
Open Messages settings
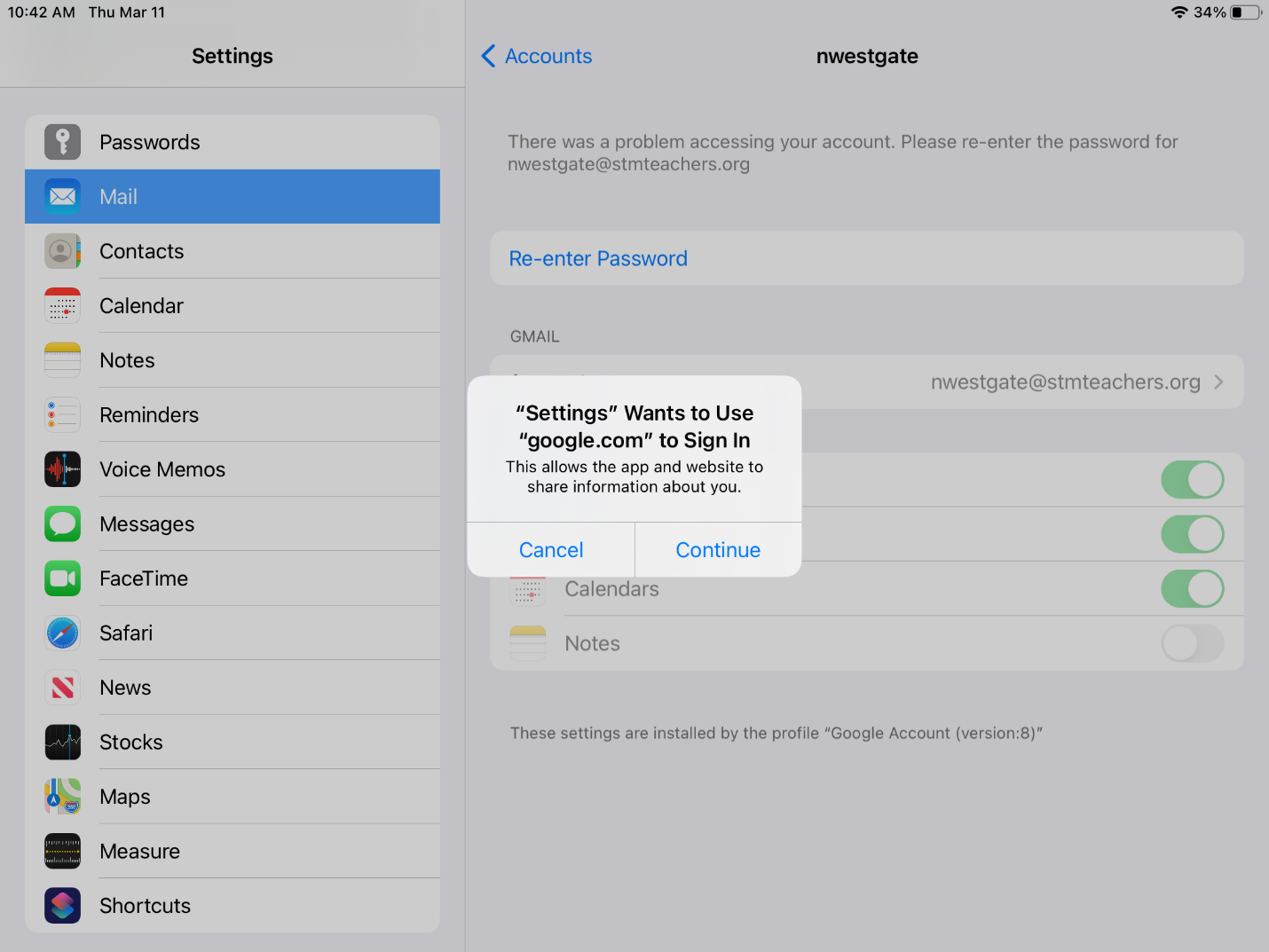click(x=233, y=524)
